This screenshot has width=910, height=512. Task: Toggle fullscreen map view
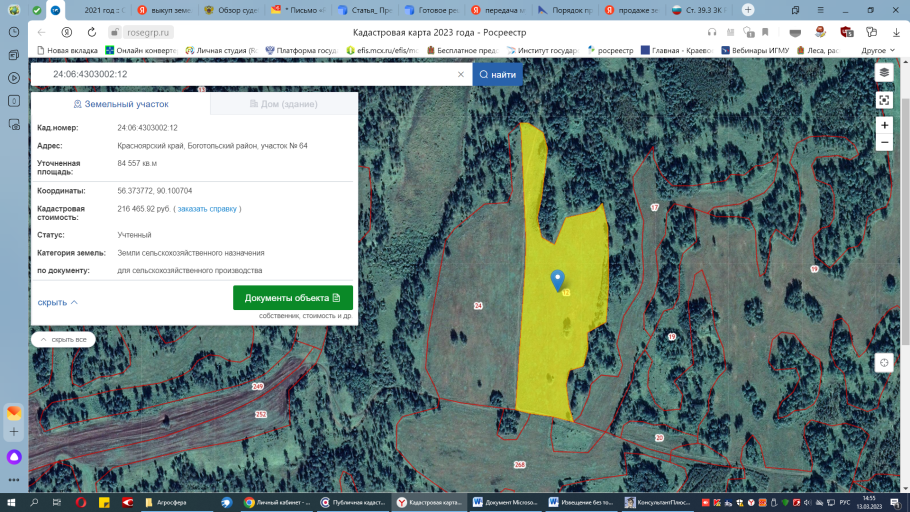click(884, 100)
